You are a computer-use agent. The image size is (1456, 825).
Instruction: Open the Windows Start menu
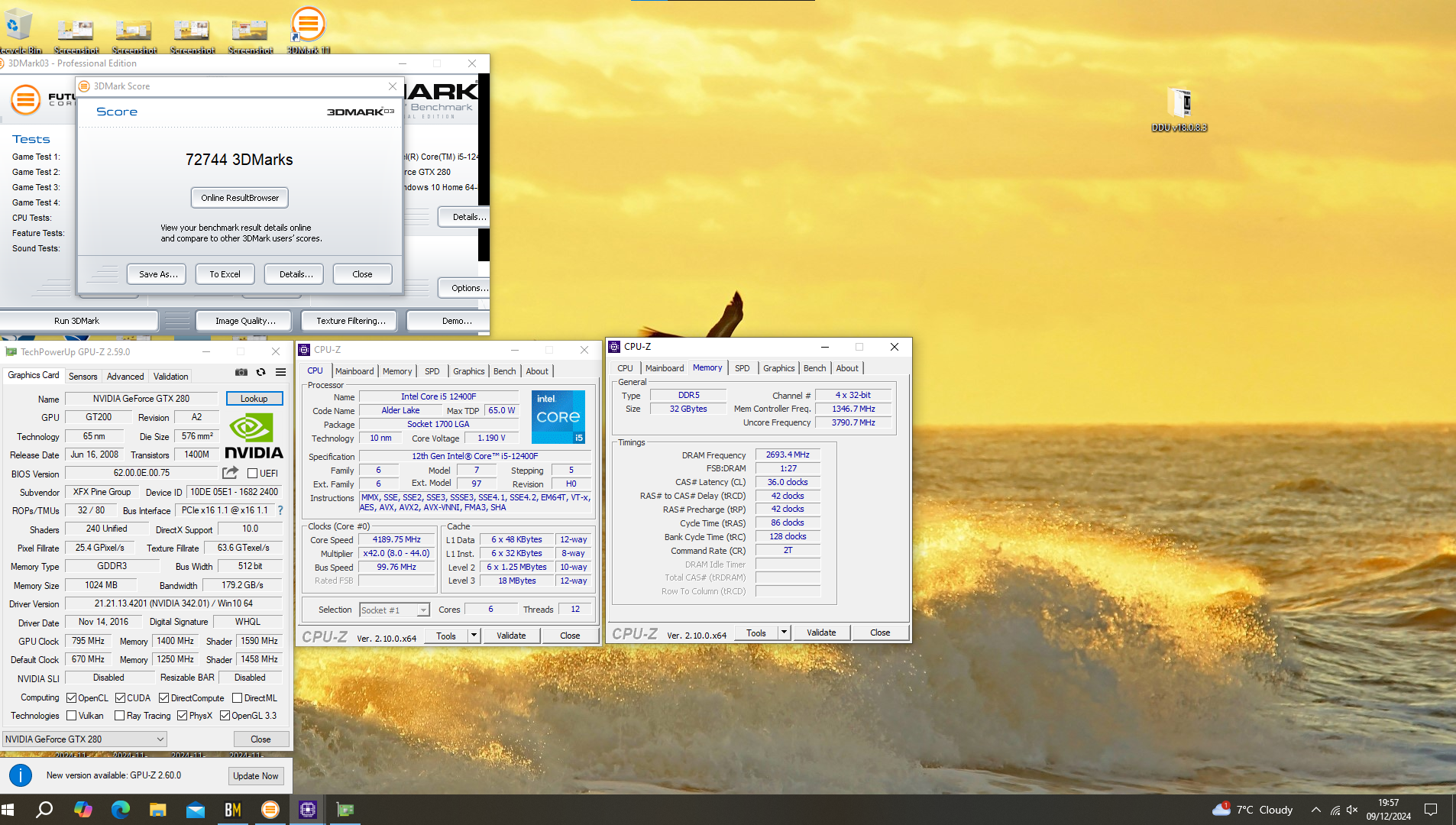coord(8,810)
